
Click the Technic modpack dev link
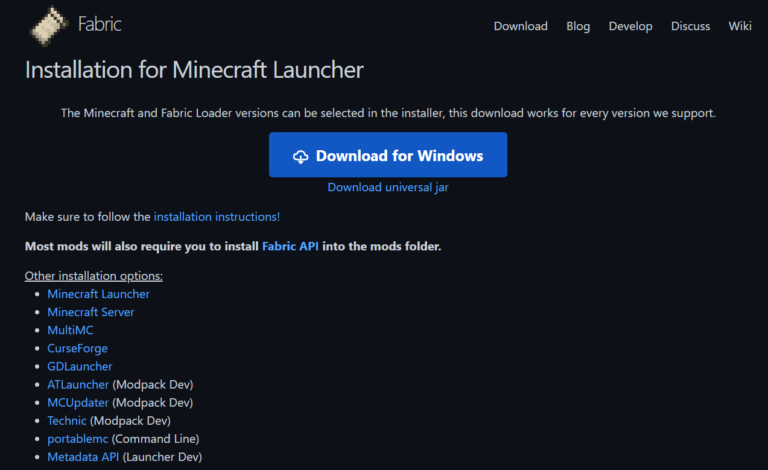point(67,420)
